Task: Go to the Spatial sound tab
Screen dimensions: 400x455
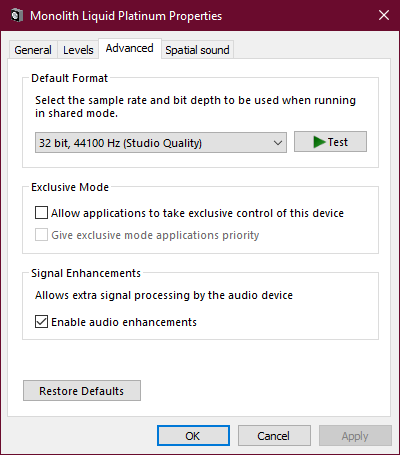Action: [x=197, y=50]
